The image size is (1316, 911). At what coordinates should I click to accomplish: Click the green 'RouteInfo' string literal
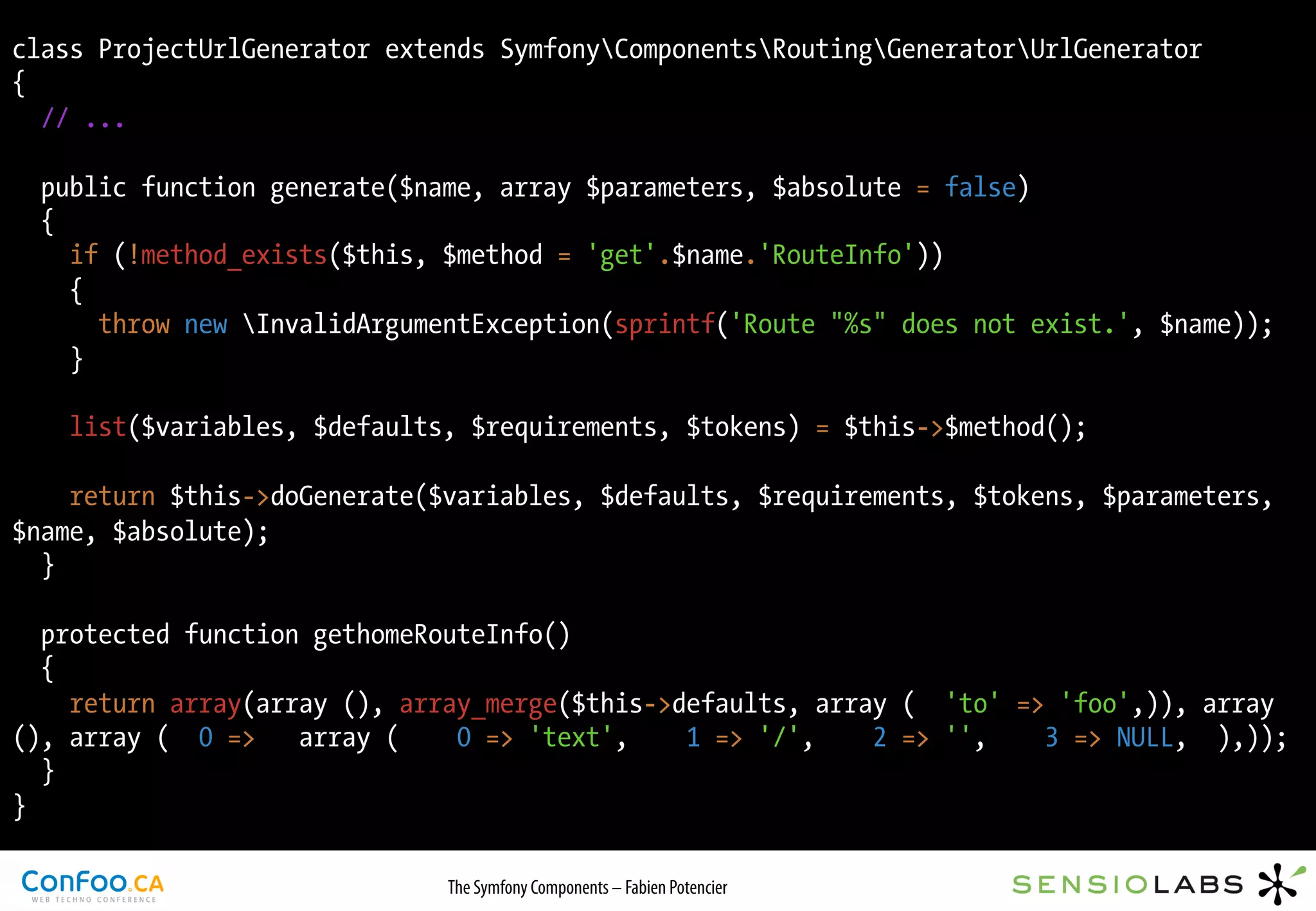tap(836, 255)
